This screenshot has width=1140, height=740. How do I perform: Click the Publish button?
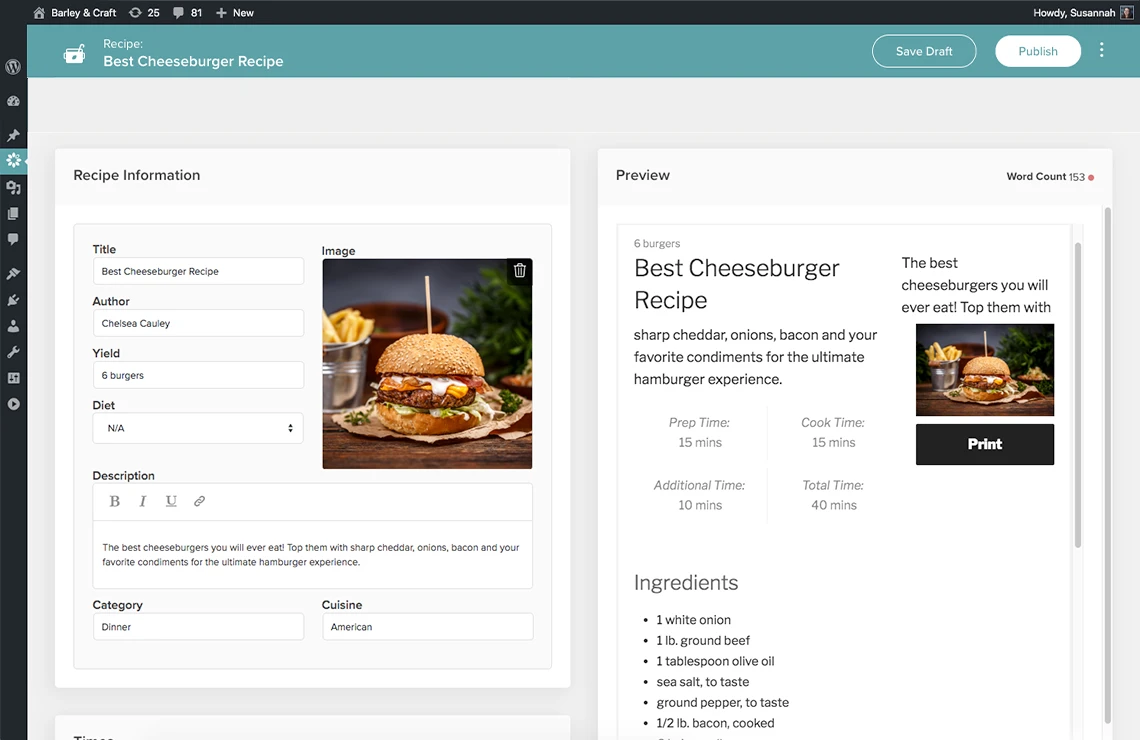click(x=1037, y=51)
